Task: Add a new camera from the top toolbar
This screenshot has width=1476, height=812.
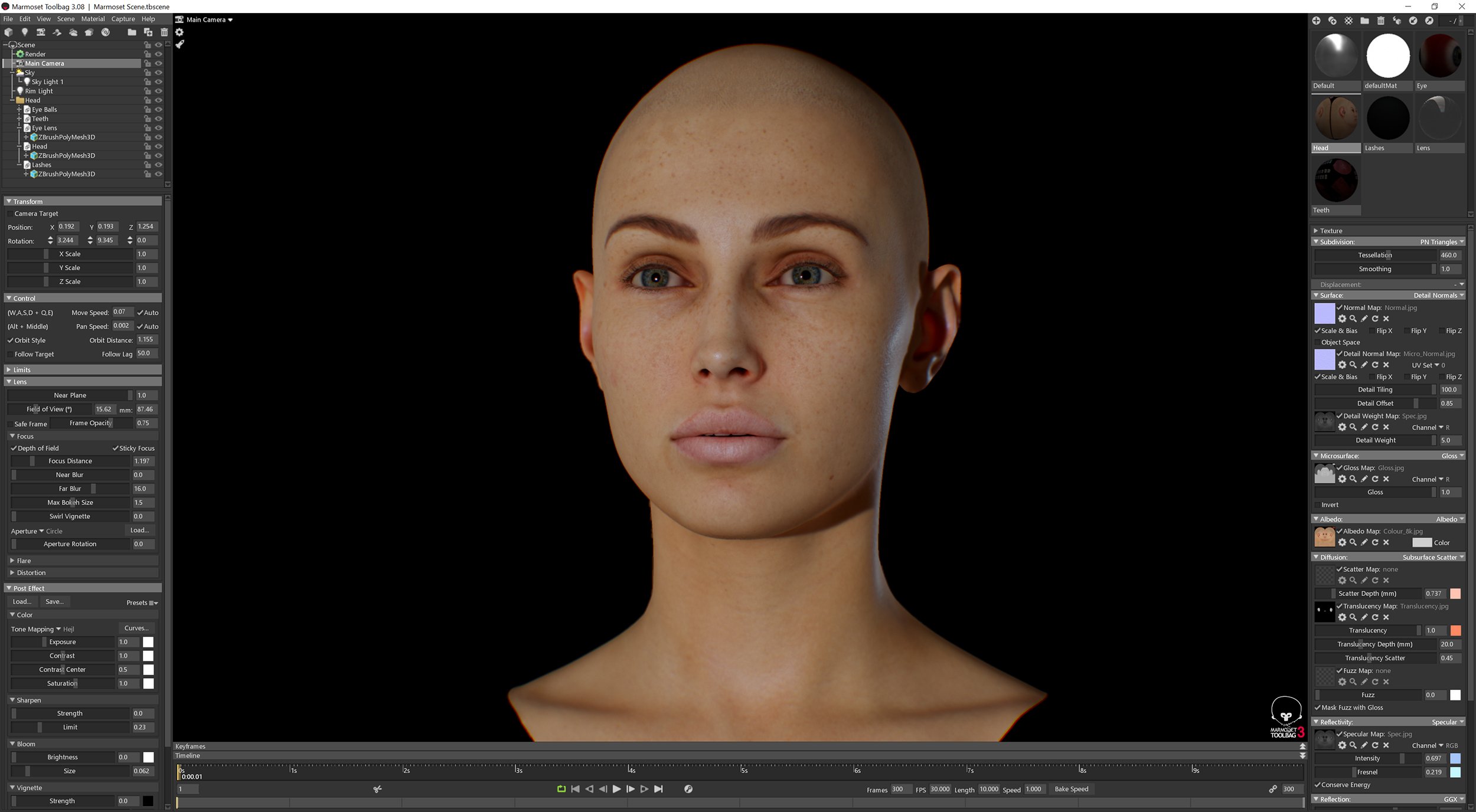Action: coord(41,32)
